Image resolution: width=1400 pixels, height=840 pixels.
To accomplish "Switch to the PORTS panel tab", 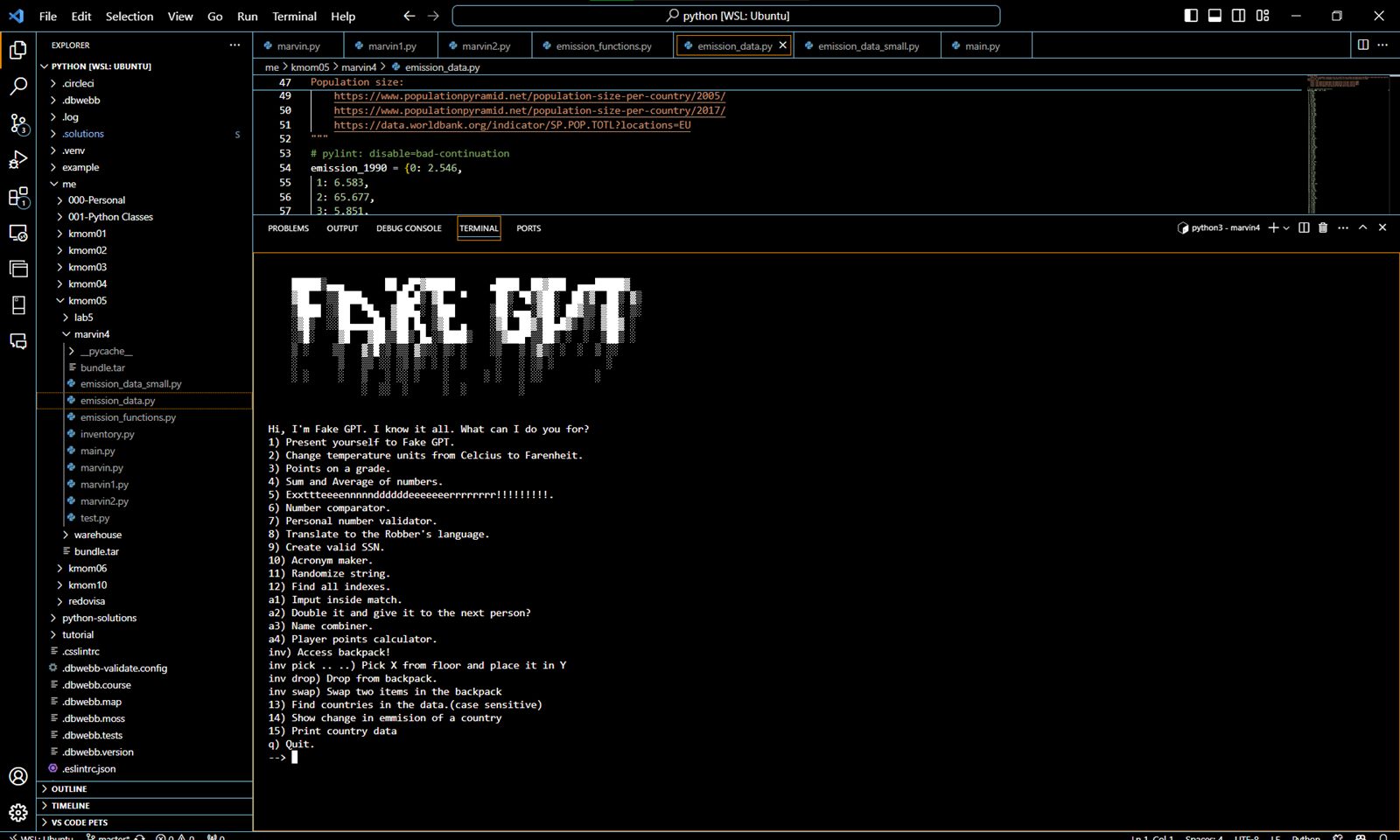I will (x=528, y=228).
